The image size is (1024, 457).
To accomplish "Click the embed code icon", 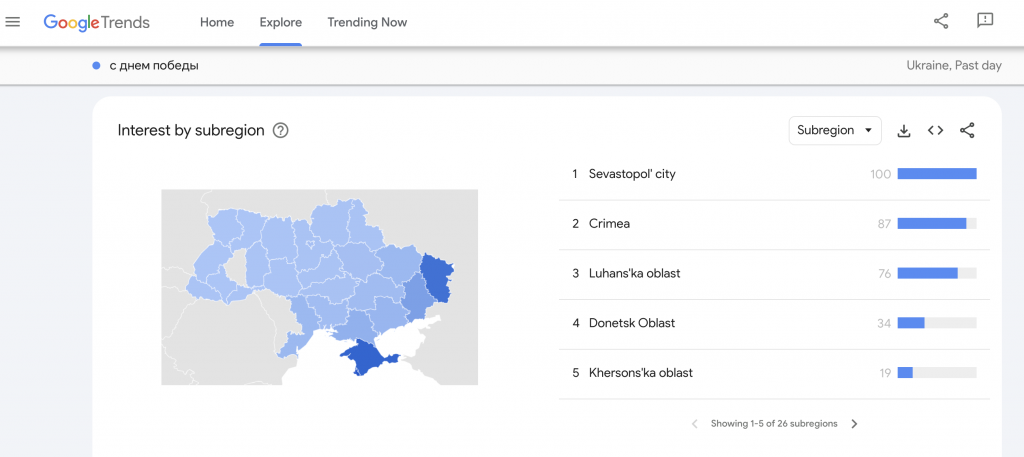I will (x=935, y=130).
